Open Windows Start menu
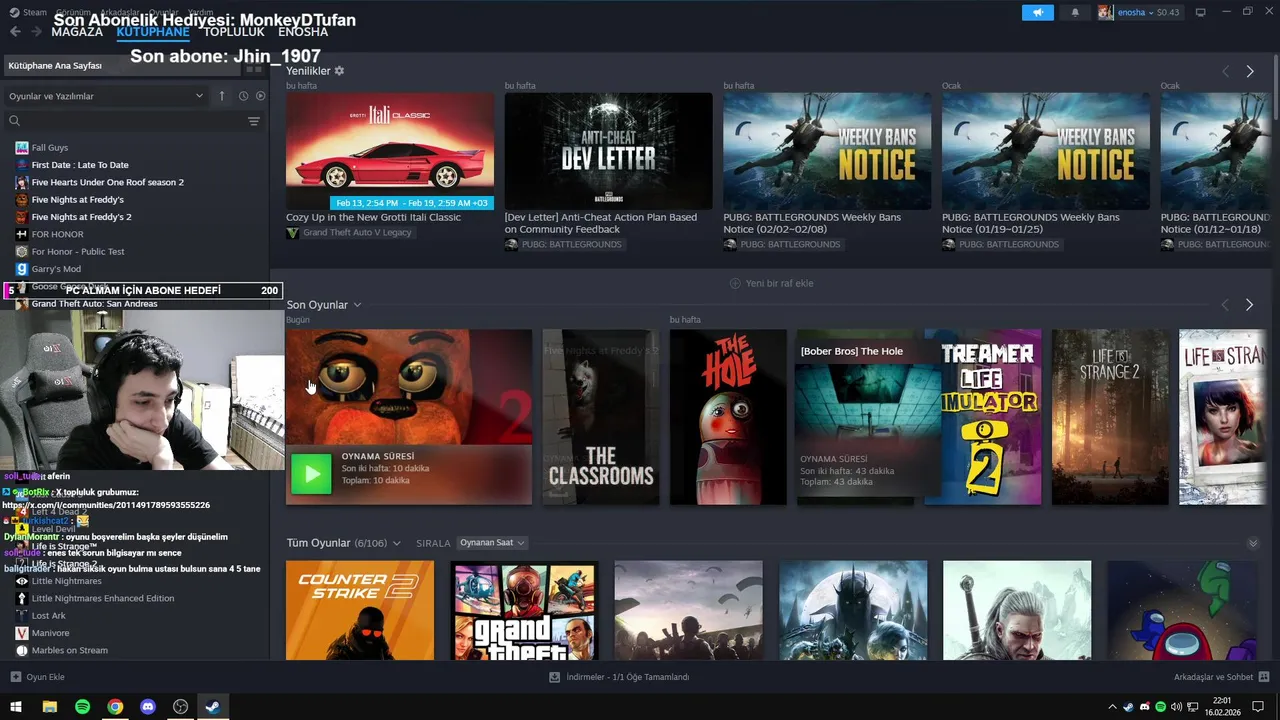Viewport: 1280px width, 720px height. tap(16, 706)
